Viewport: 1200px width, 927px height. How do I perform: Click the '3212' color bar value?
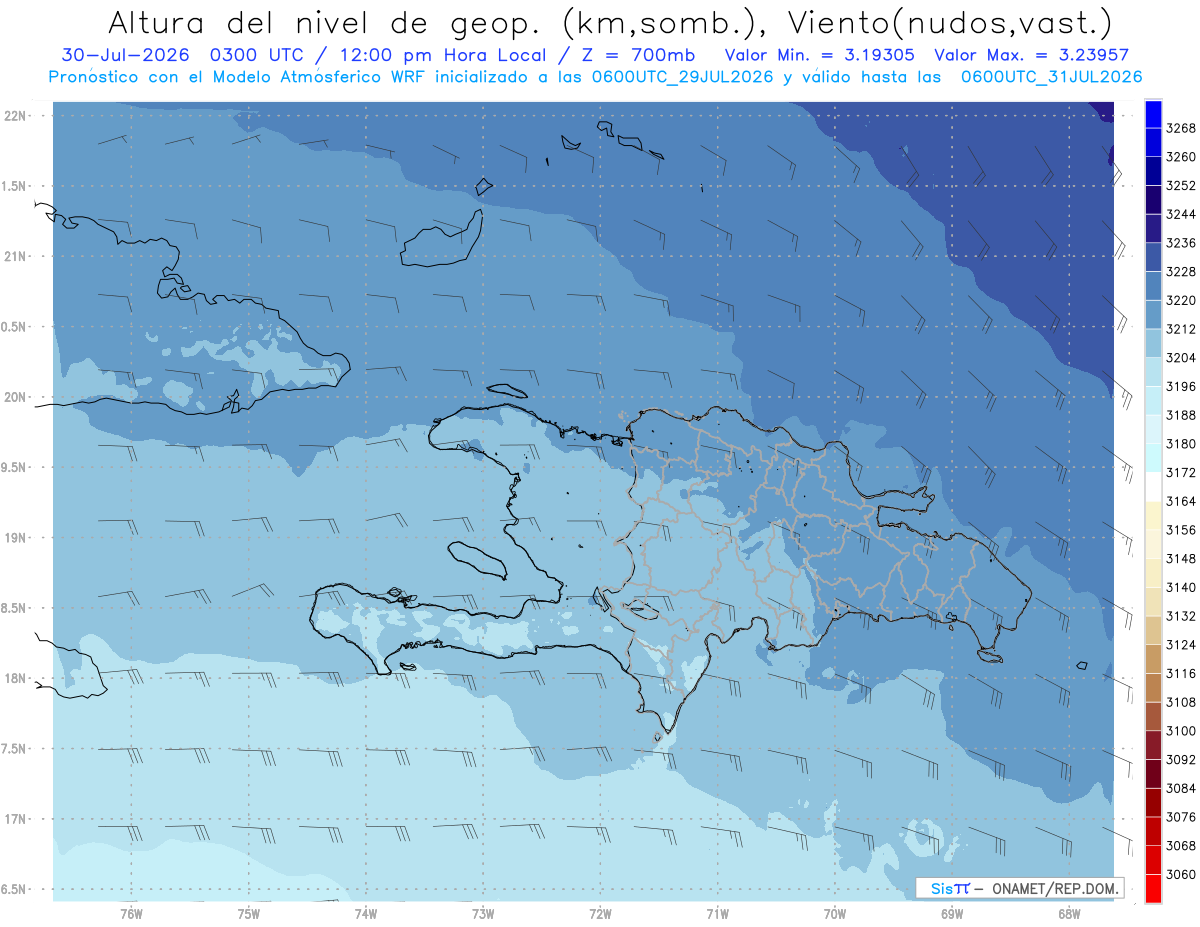pos(1181,329)
